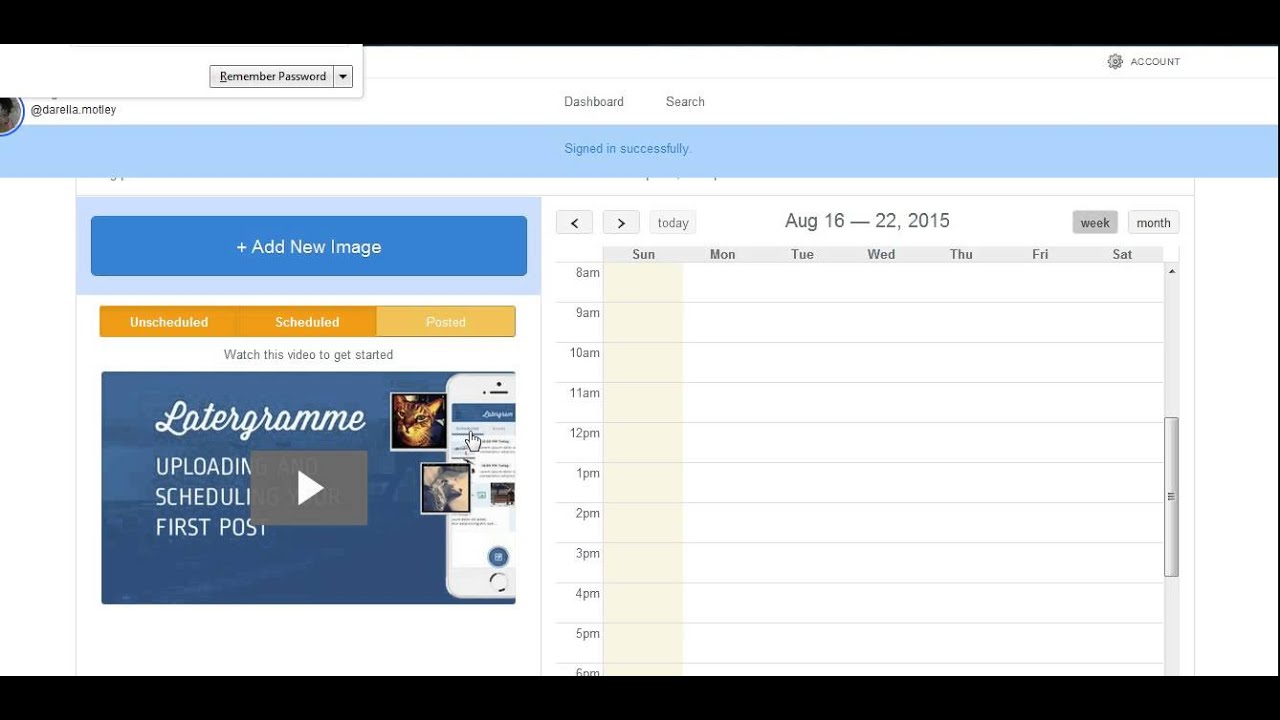Click the 'Watch this video to get started' text
This screenshot has width=1280, height=720.
point(308,355)
